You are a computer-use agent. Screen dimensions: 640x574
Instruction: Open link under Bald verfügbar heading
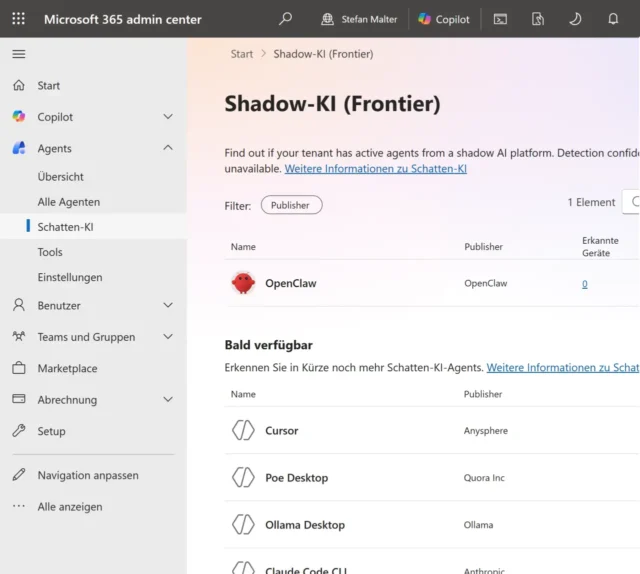(x=563, y=367)
